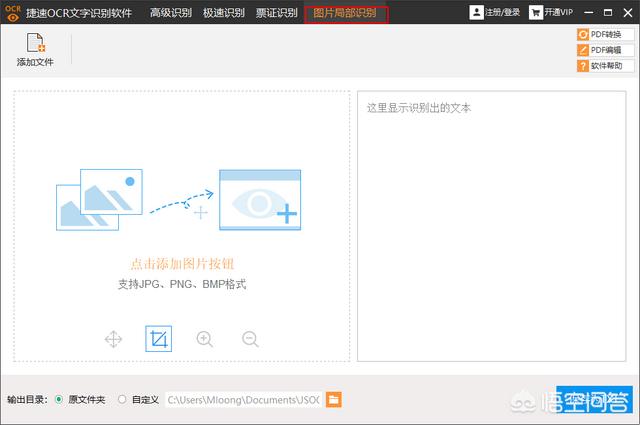This screenshot has height=425, width=640.
Task: Maximize the OCR window
Action: [x=608, y=13]
